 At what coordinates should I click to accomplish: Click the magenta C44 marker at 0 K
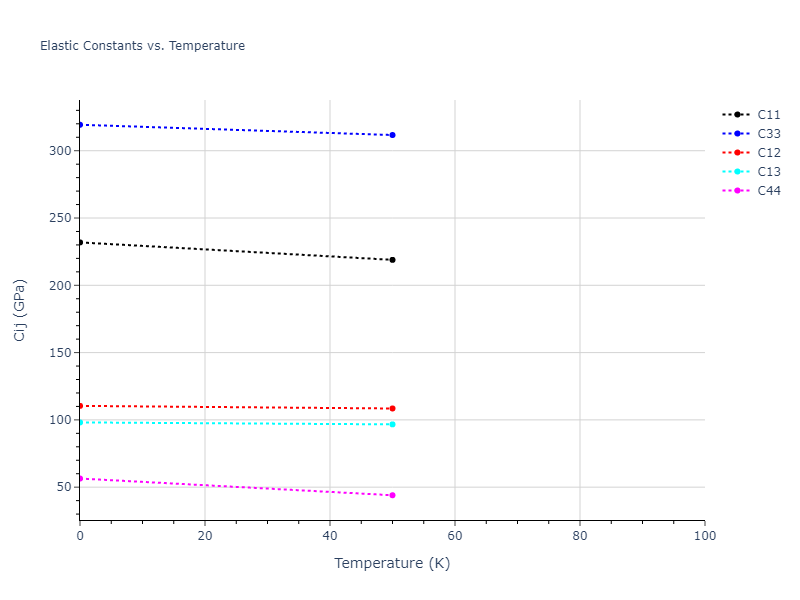pos(80,478)
